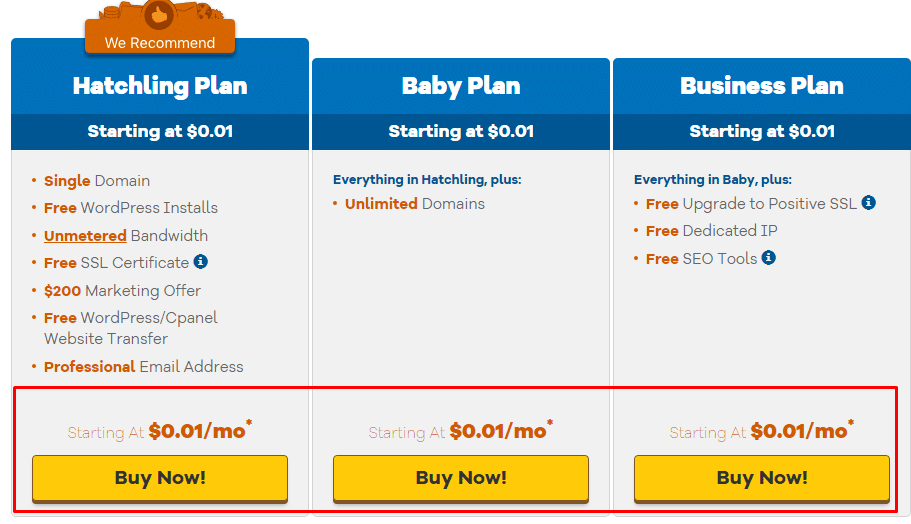Click info icon beside Free SEO Tools
Viewport: 911px width, 524px height.
[768, 258]
